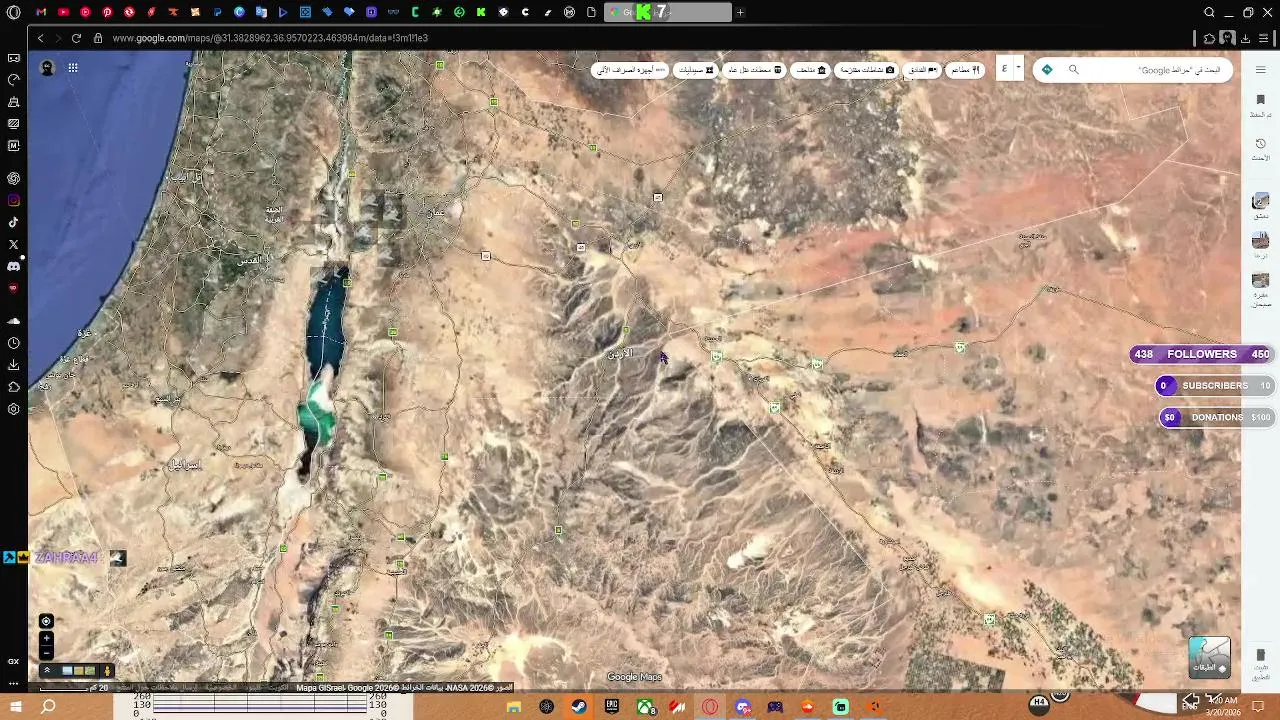Launch Steam from the taskbar

(579, 707)
